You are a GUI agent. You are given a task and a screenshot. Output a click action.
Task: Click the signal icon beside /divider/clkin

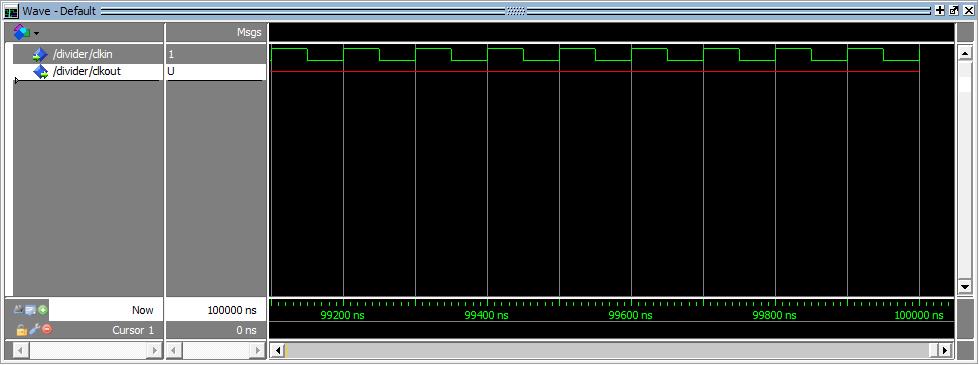pos(41,55)
